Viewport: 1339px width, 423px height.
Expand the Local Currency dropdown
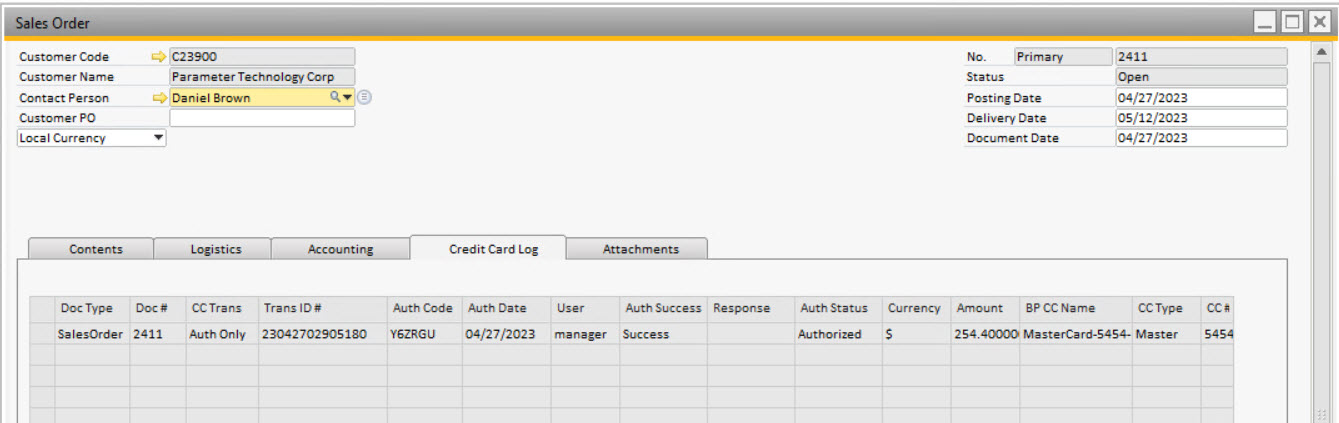158,138
